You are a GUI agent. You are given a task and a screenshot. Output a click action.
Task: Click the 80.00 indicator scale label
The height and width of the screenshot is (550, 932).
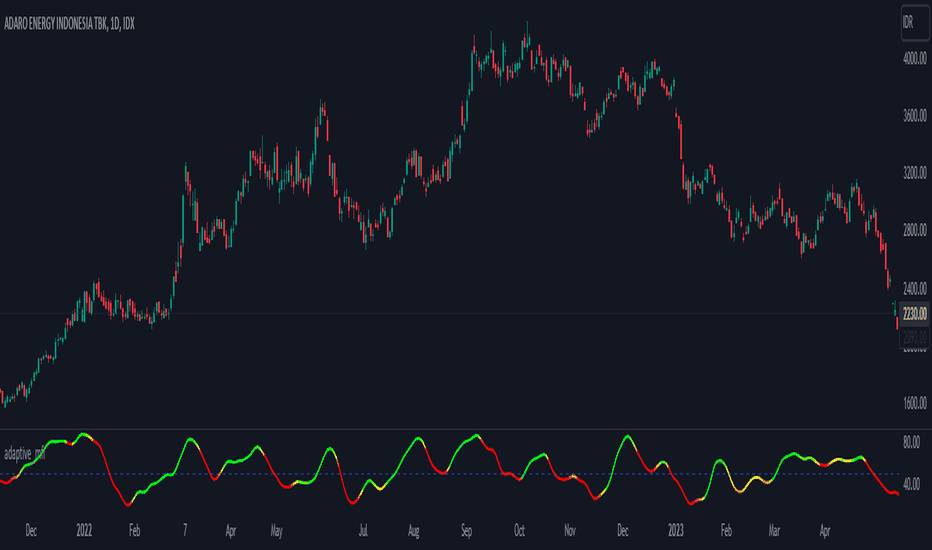click(x=911, y=442)
